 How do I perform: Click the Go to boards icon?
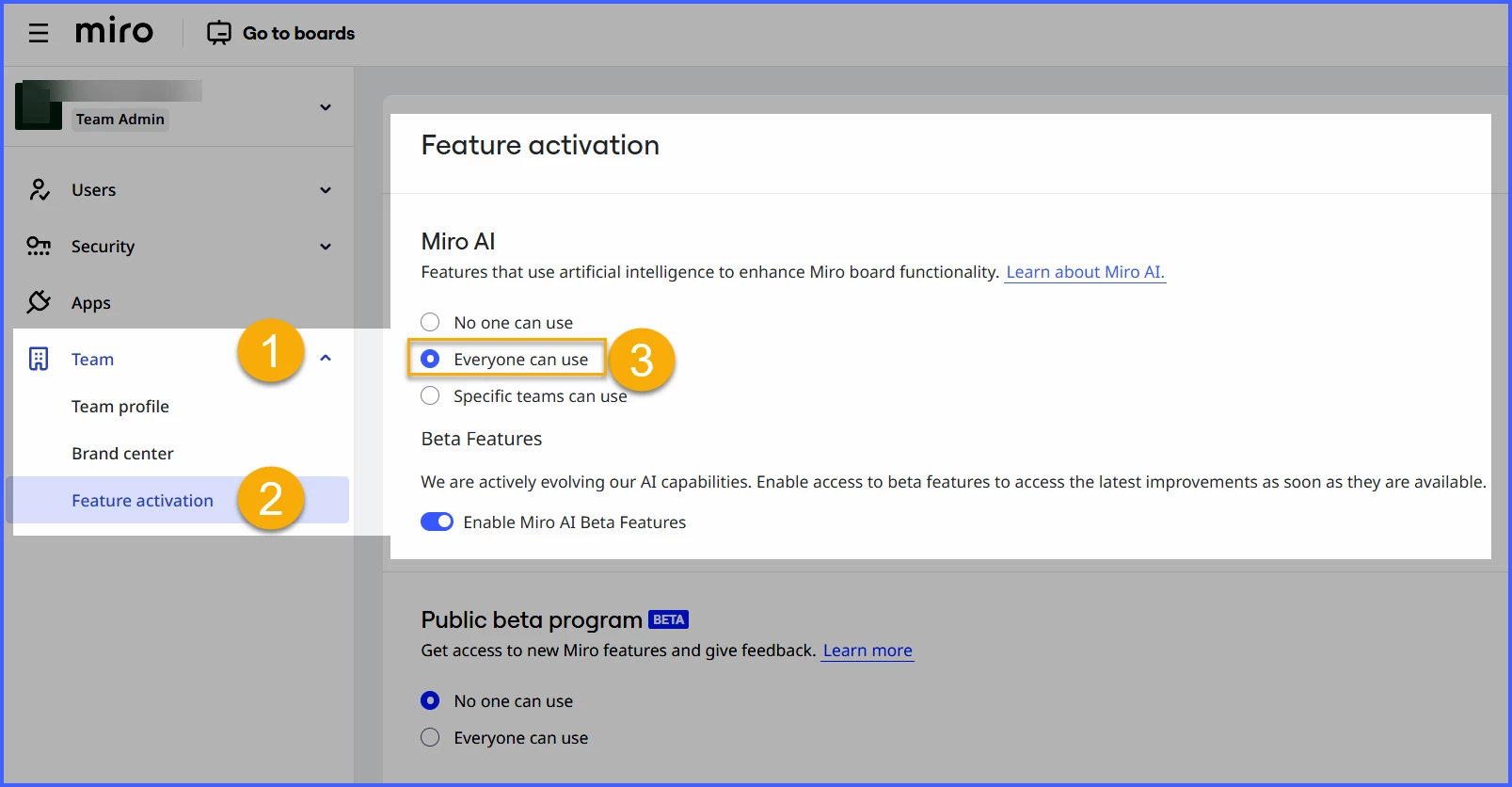pyautogui.click(x=218, y=33)
